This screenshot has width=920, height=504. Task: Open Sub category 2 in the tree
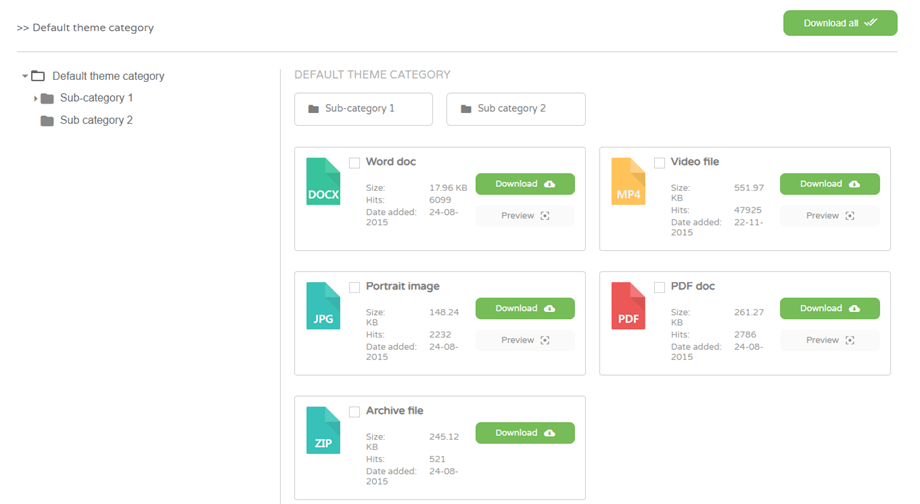click(96, 121)
